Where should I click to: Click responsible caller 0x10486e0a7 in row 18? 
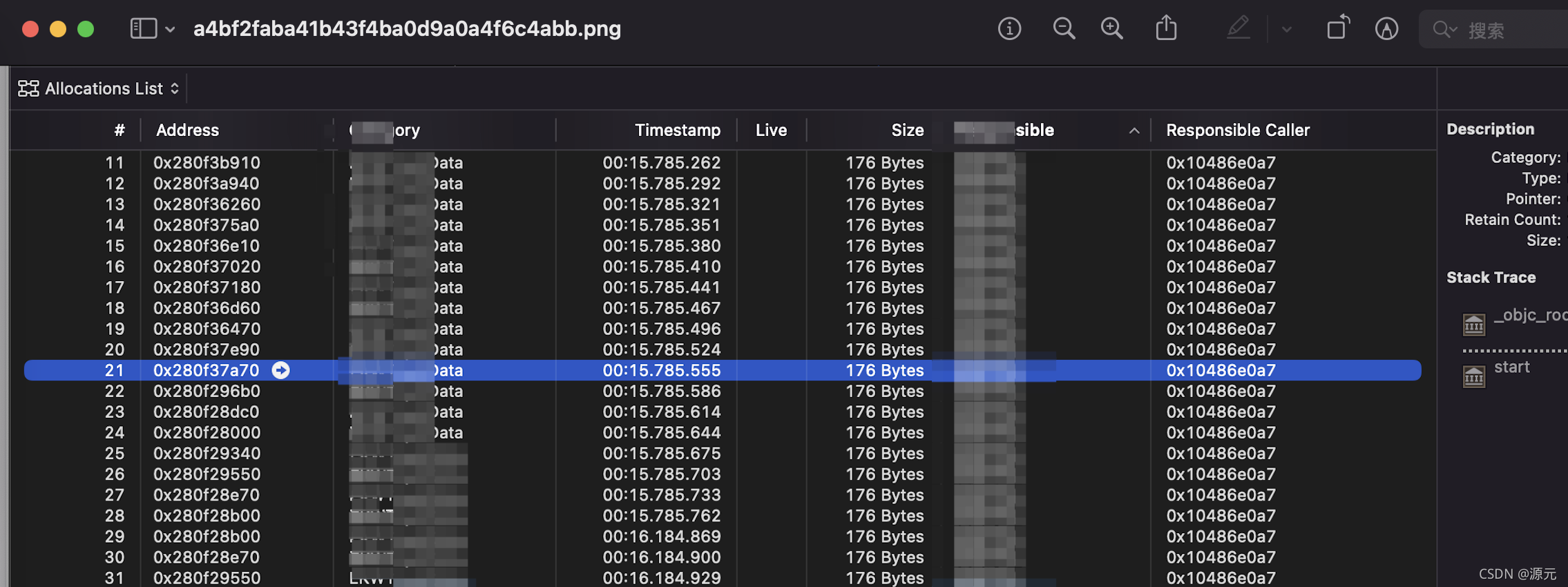point(1221,308)
